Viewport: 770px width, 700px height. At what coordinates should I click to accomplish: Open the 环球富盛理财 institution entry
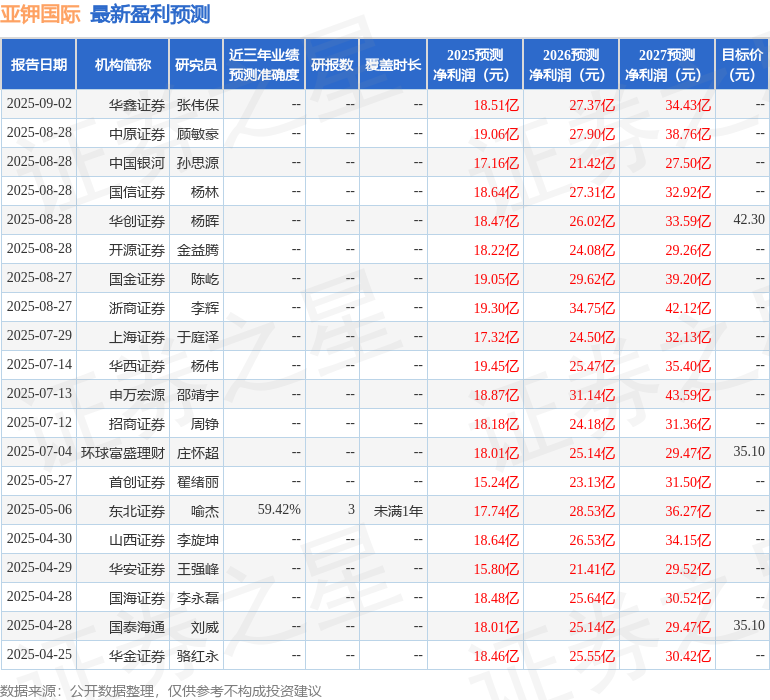pos(123,453)
